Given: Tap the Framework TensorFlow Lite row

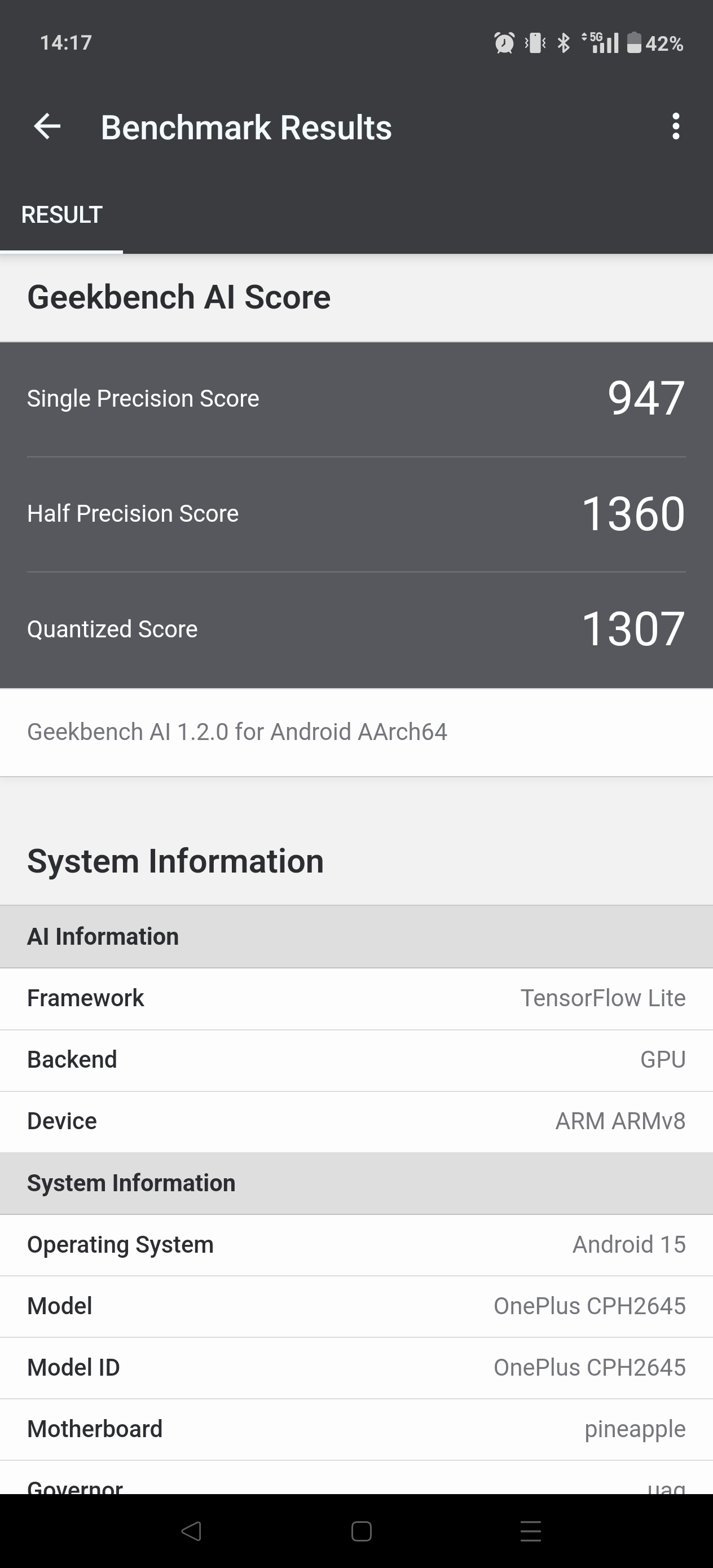Looking at the screenshot, I should (356, 998).
